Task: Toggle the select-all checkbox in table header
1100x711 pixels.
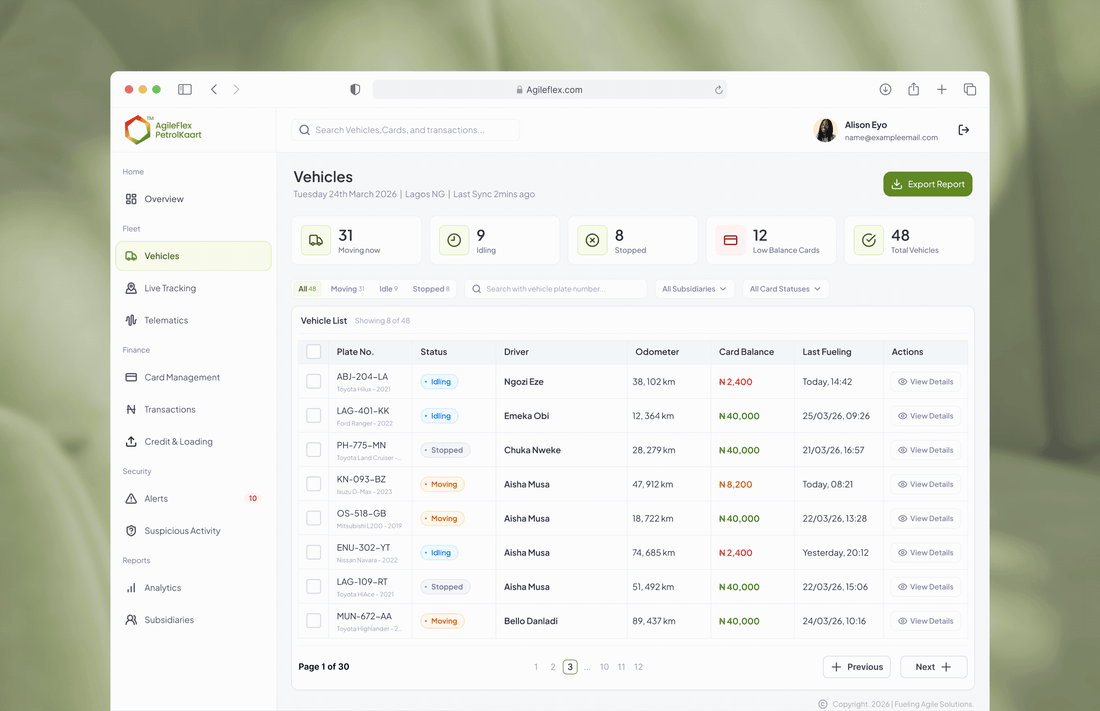Action: (314, 352)
